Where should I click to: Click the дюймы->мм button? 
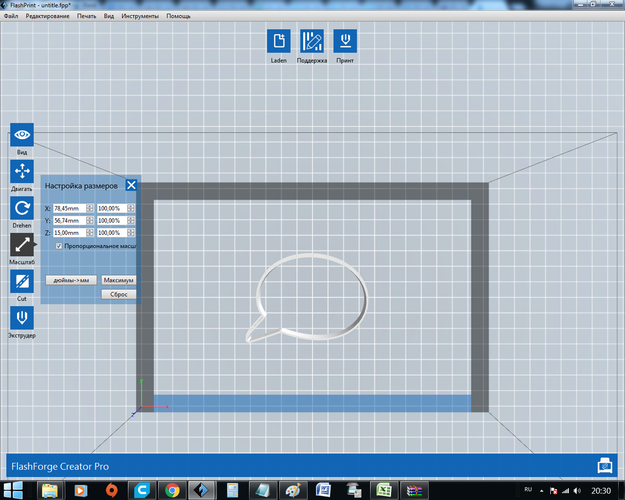click(x=71, y=280)
